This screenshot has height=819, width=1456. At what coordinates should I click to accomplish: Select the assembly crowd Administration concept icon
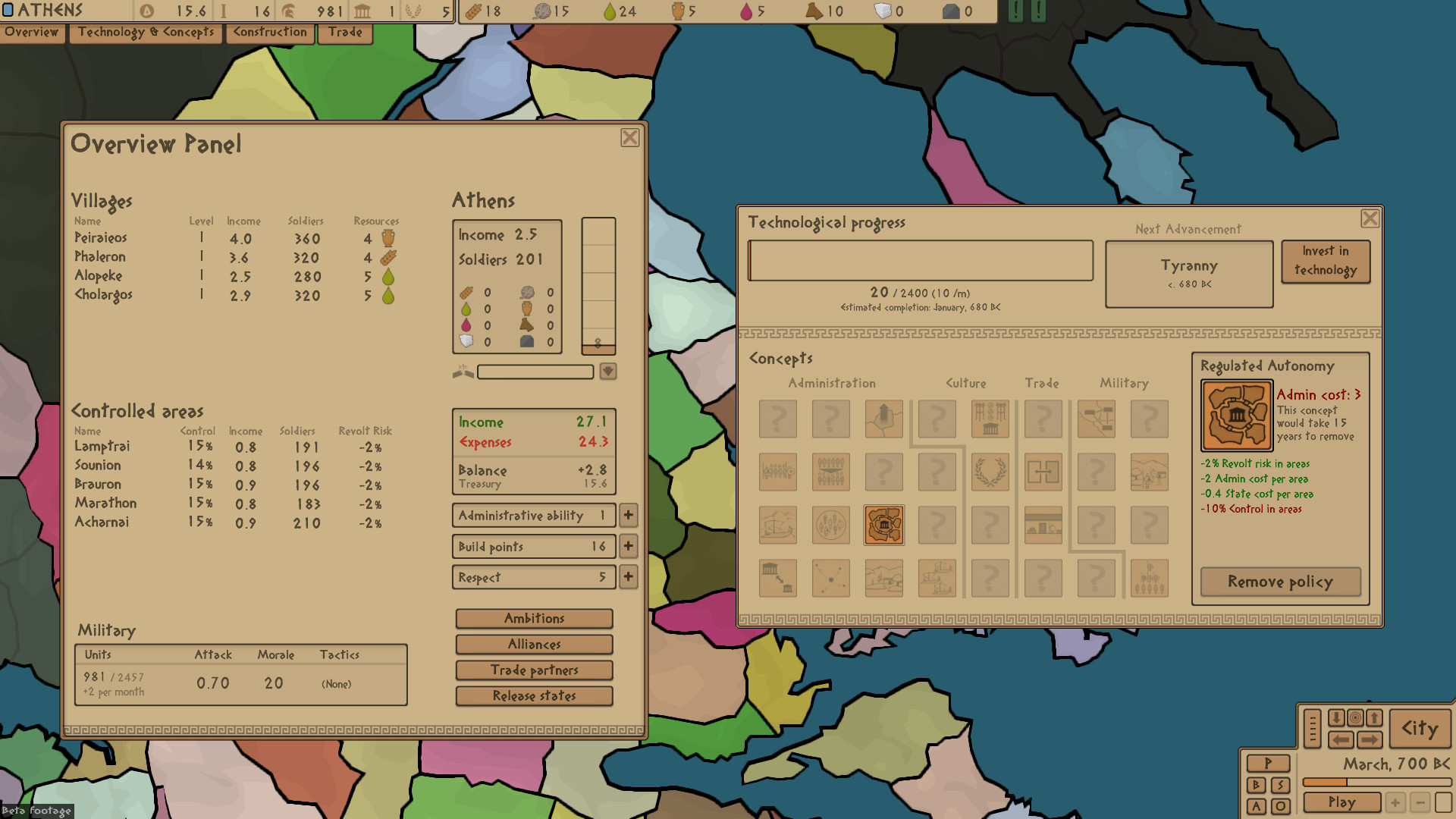click(830, 472)
